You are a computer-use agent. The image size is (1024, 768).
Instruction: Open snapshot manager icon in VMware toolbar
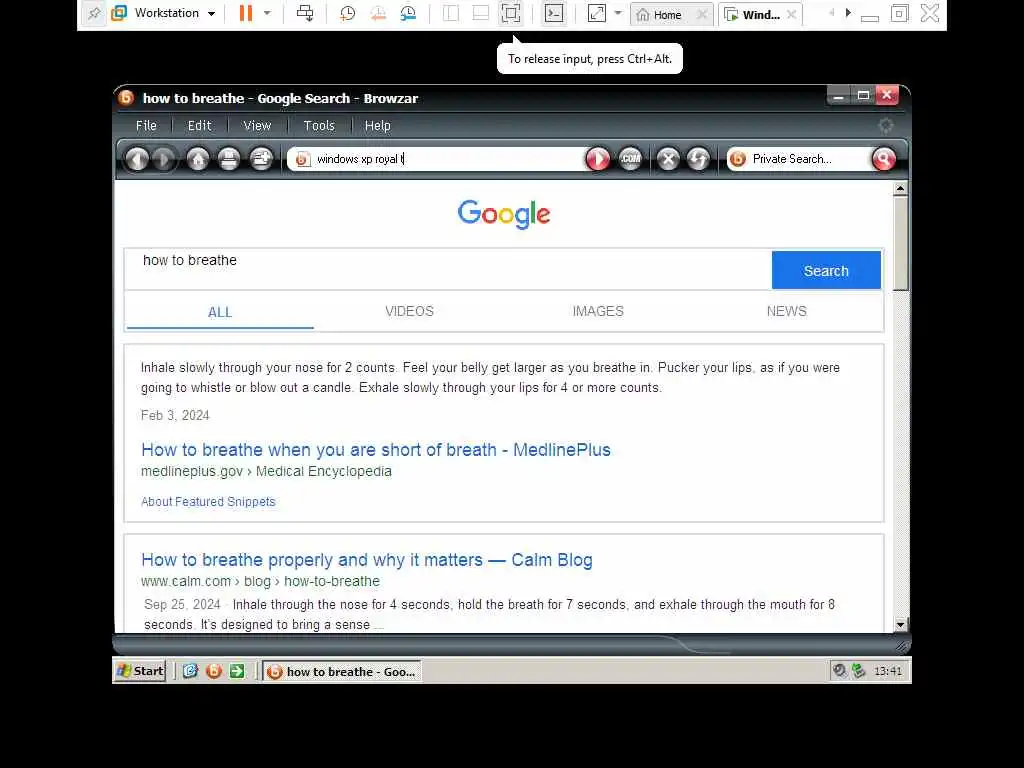pos(408,13)
